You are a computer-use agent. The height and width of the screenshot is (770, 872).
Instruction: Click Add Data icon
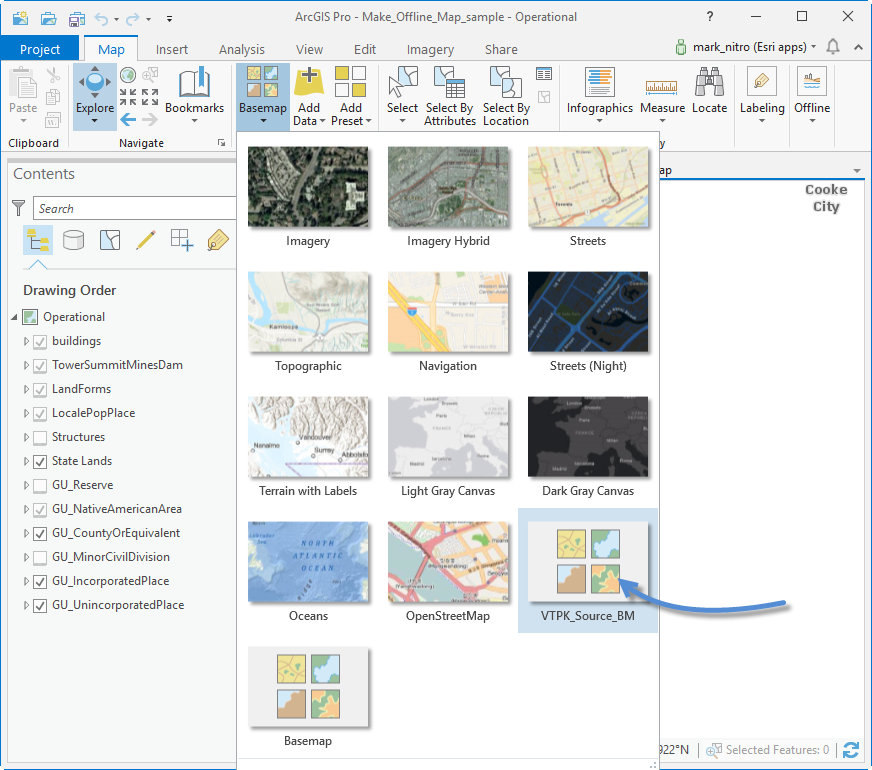(309, 82)
